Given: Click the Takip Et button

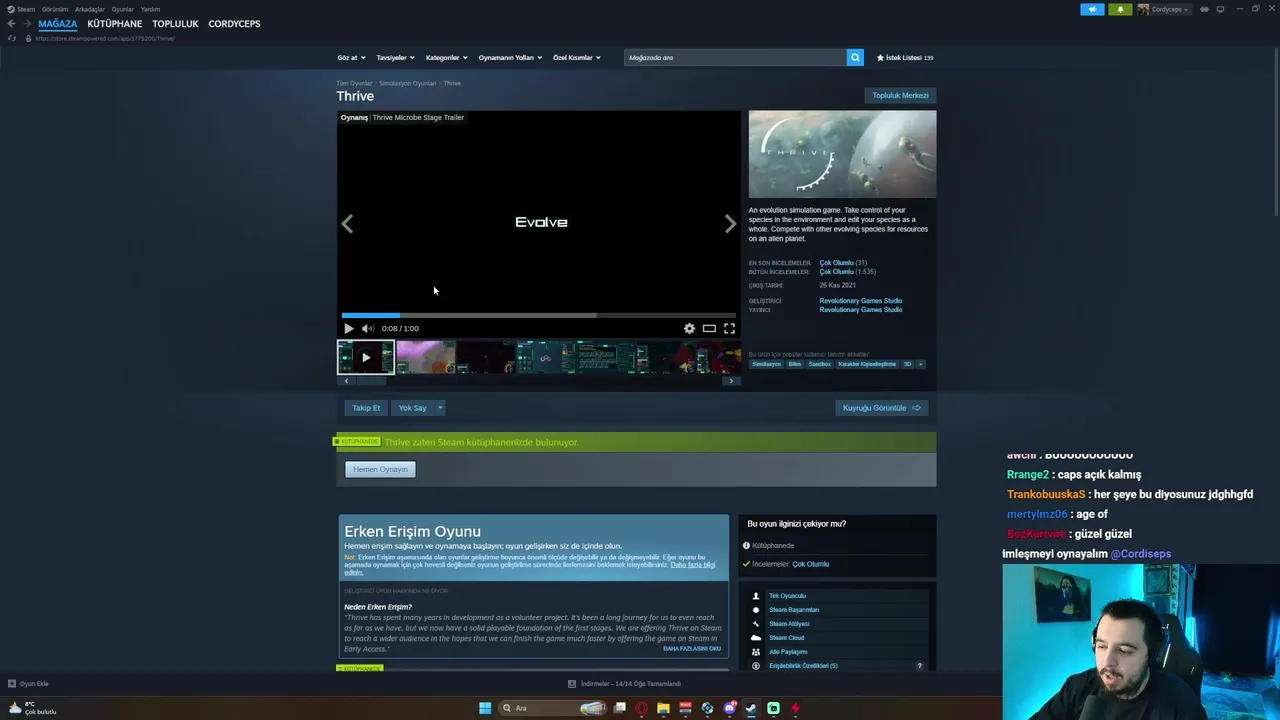Looking at the screenshot, I should click(x=366, y=408).
